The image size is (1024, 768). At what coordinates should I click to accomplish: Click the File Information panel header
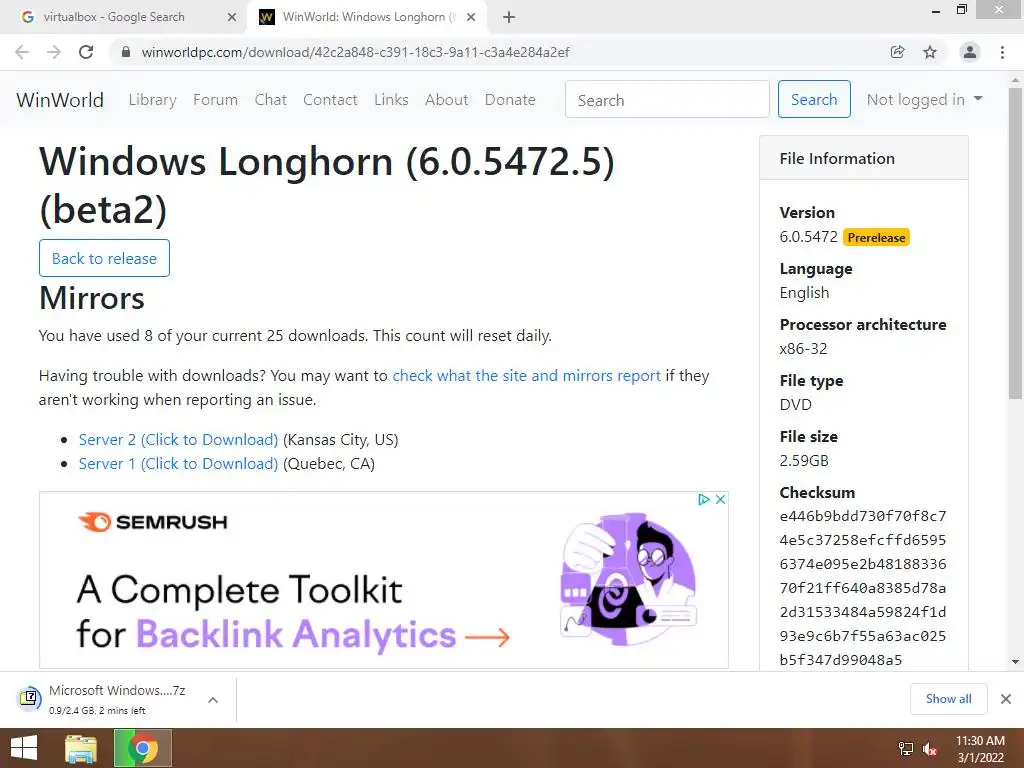pos(863,158)
